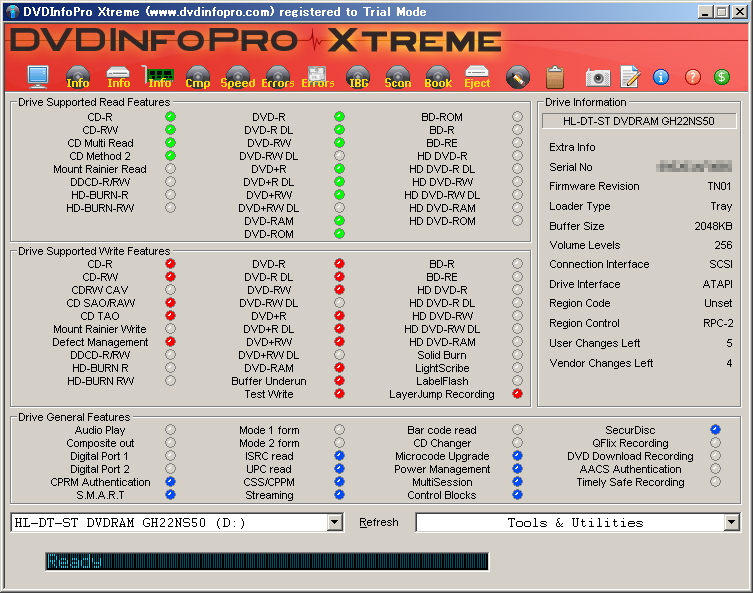Expand the drive selection dropdown arrow
The height and width of the screenshot is (593, 753).
click(x=335, y=522)
